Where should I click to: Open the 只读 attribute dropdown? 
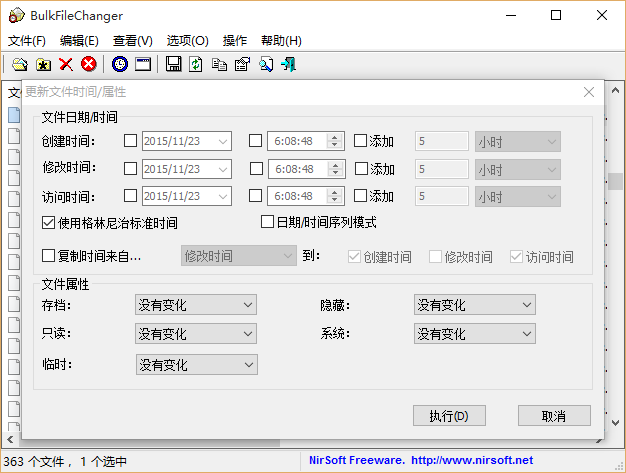(196, 334)
